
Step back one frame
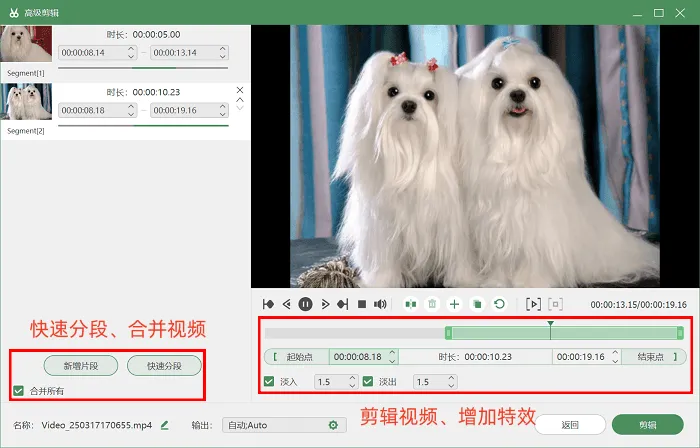point(287,304)
